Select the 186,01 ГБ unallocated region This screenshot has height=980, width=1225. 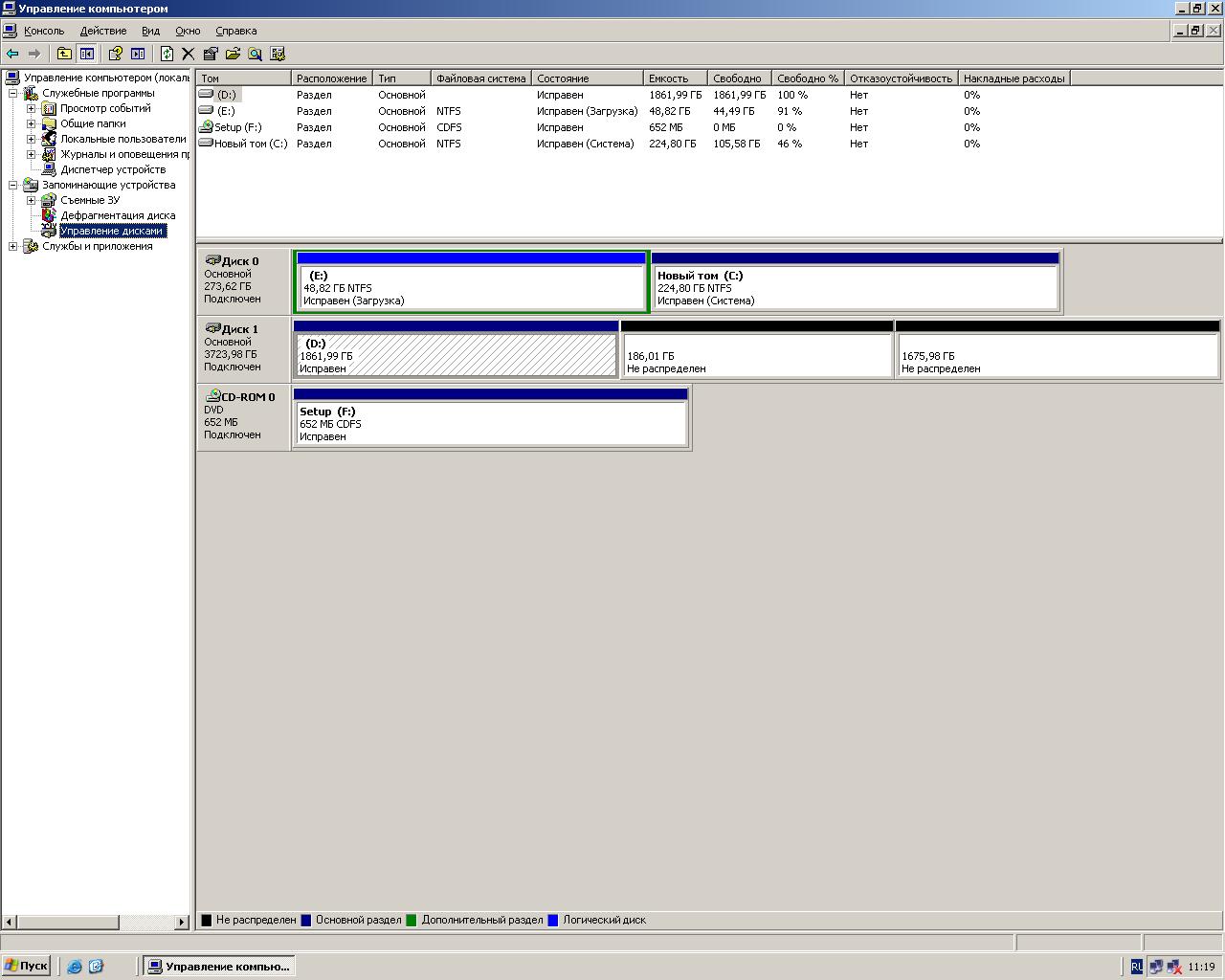[756, 355]
